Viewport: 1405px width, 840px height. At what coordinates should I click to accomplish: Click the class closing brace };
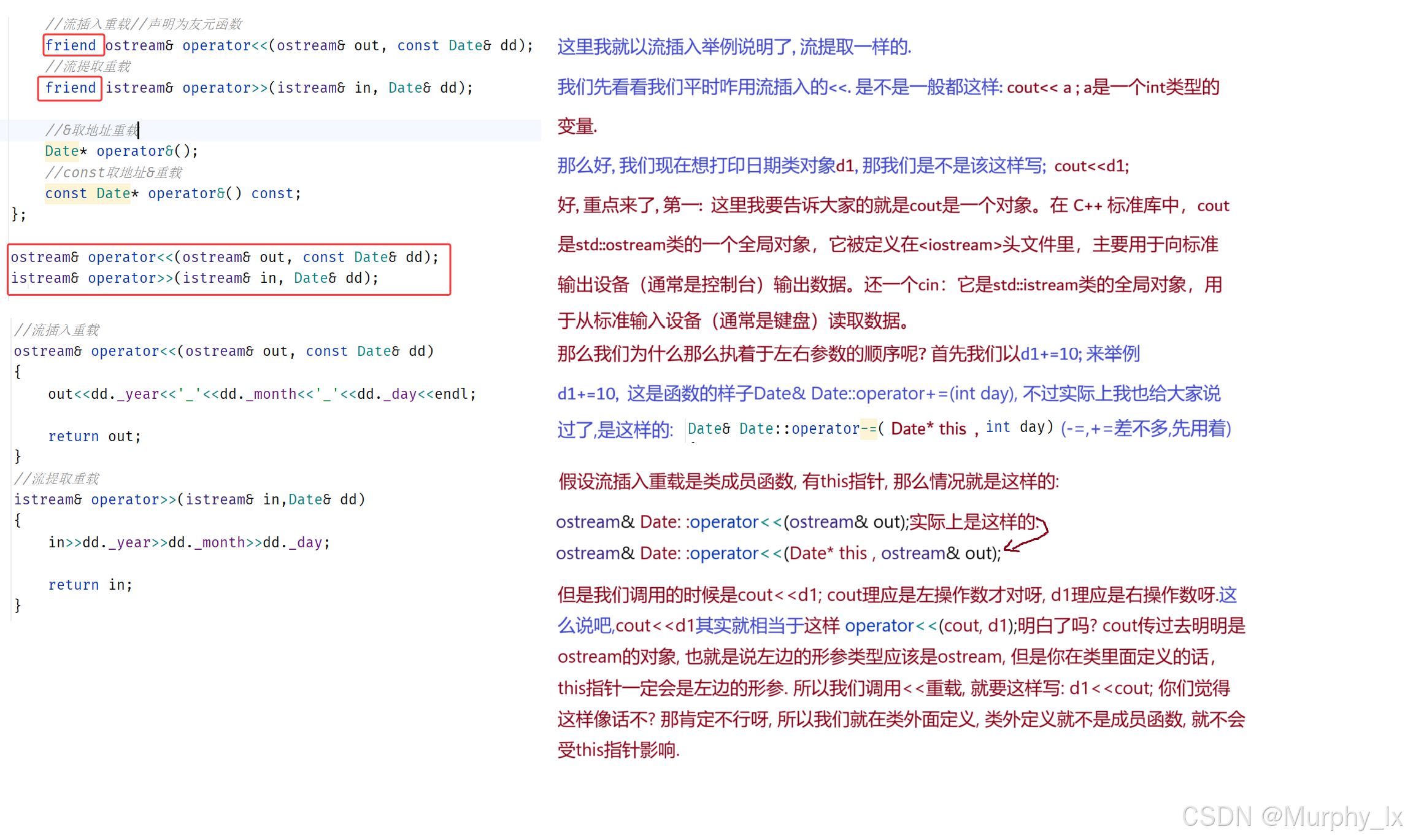[x=19, y=215]
